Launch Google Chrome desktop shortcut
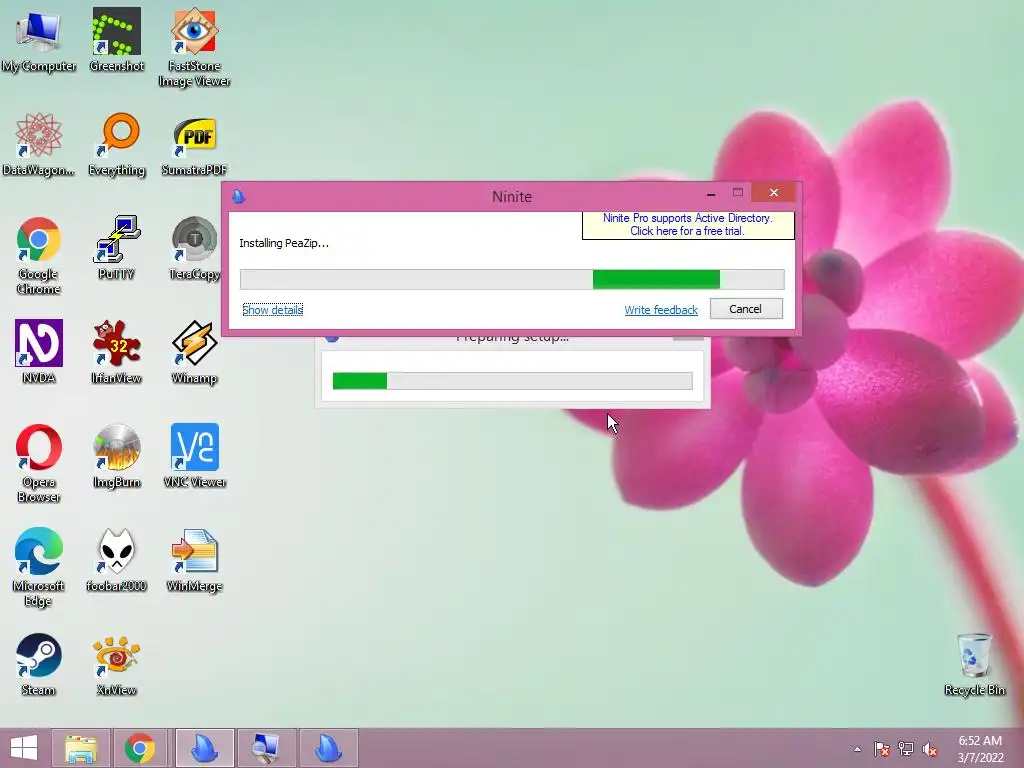The width and height of the screenshot is (1024, 768). pyautogui.click(x=39, y=255)
